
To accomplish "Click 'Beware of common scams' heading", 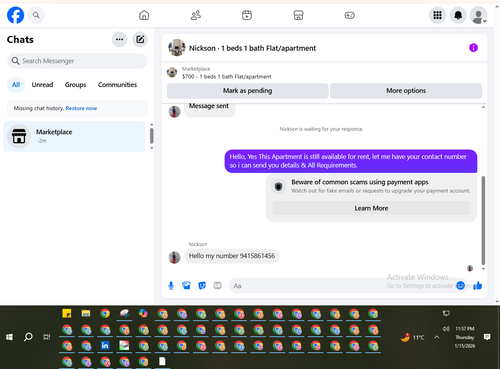I will 360,182.
